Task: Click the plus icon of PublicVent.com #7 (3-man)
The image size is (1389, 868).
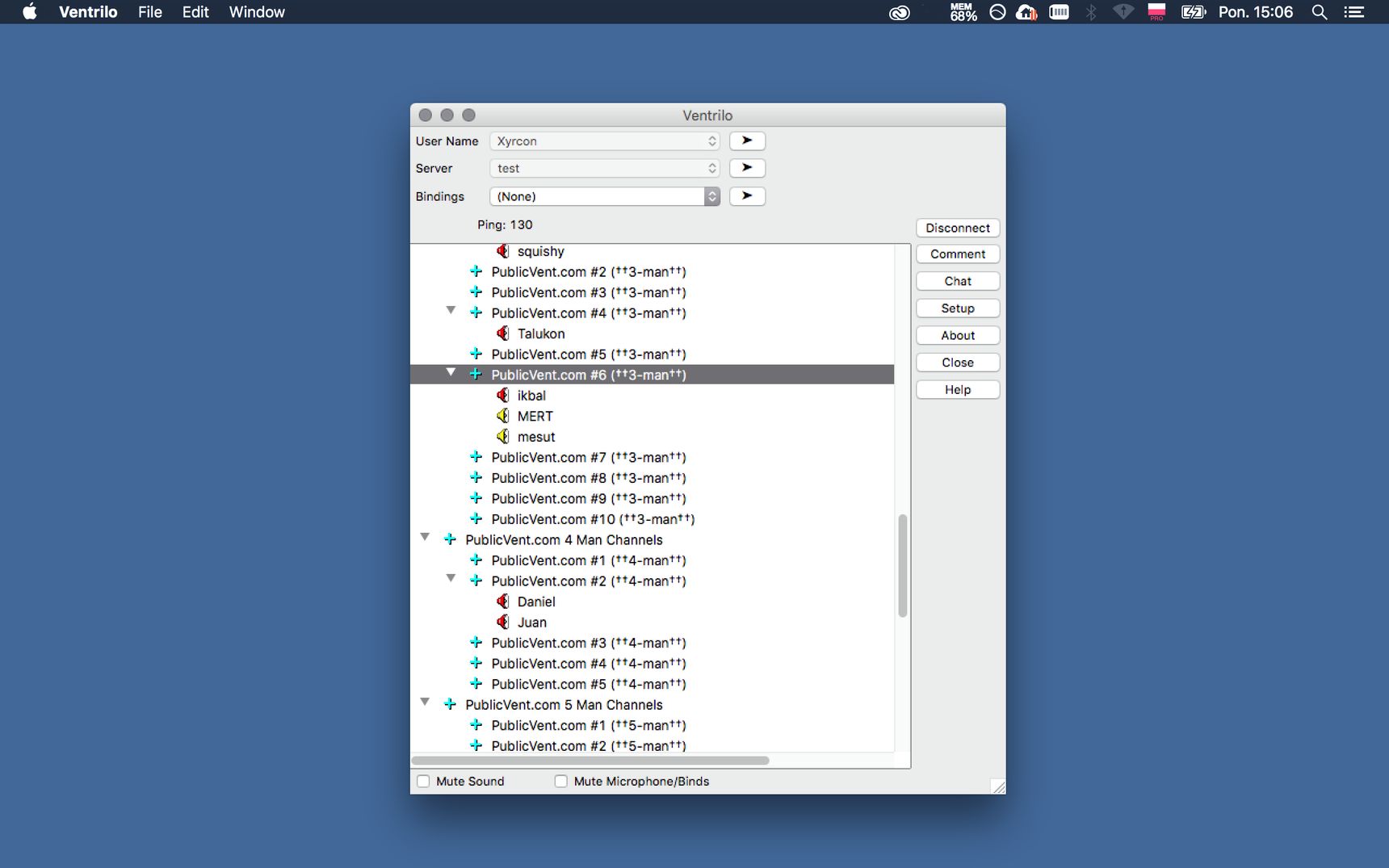Action: tap(476, 457)
